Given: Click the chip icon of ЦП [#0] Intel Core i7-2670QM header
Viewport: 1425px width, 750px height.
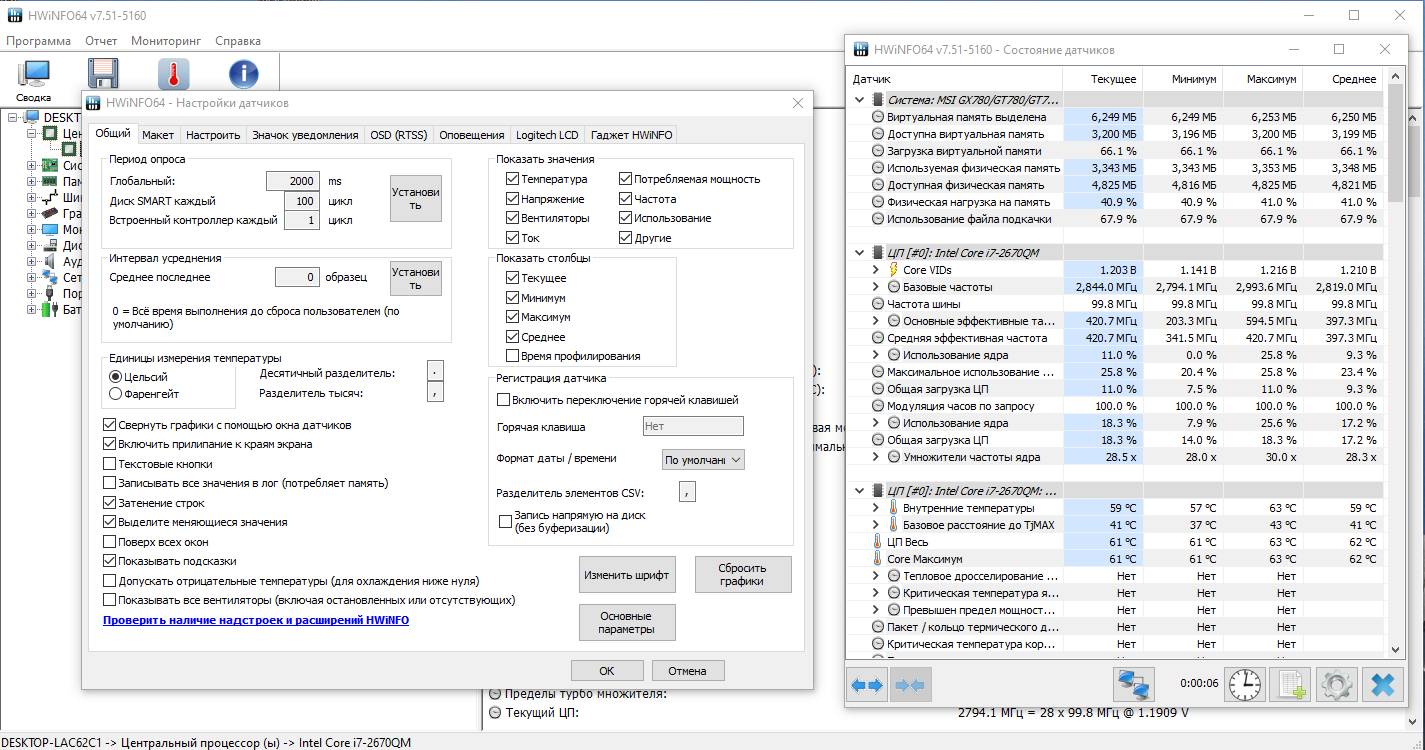Looking at the screenshot, I should pyautogui.click(x=878, y=253).
